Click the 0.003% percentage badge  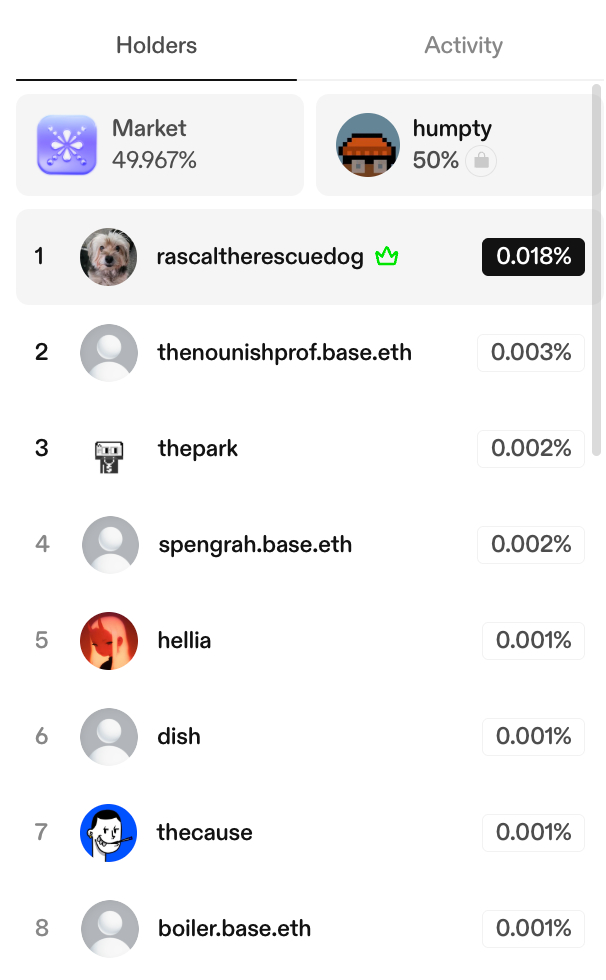coord(531,353)
